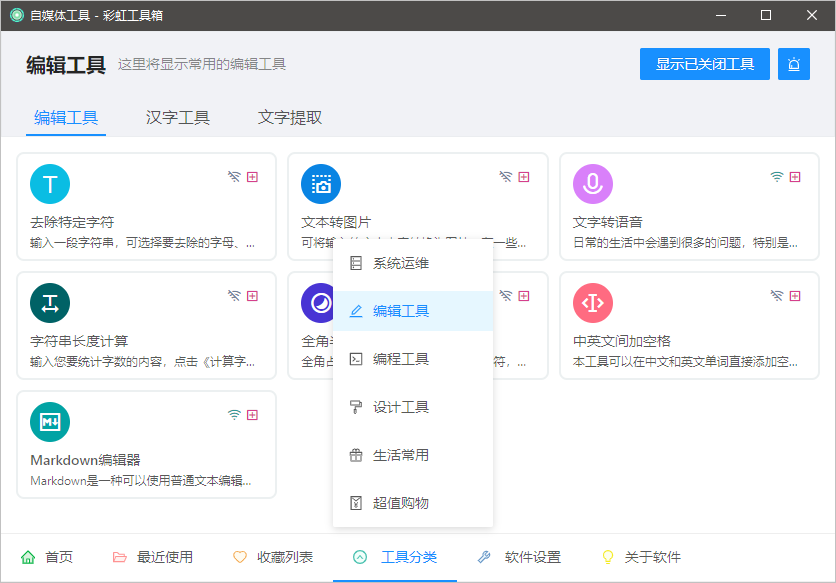
Task: Click the alarm bell icon button
Action: point(794,64)
